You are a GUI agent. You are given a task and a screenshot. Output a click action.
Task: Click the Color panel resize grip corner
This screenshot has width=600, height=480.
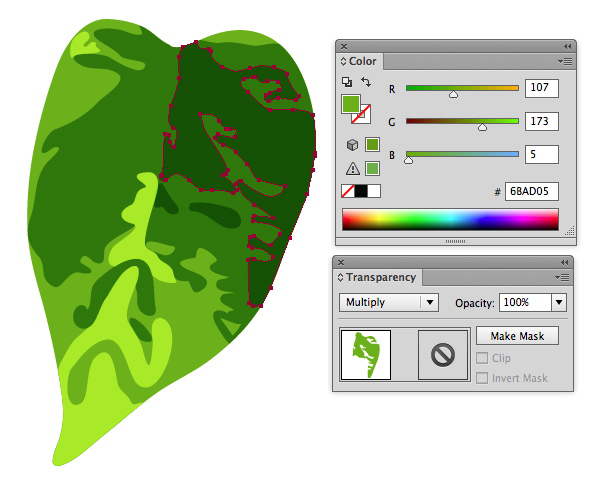[570, 230]
